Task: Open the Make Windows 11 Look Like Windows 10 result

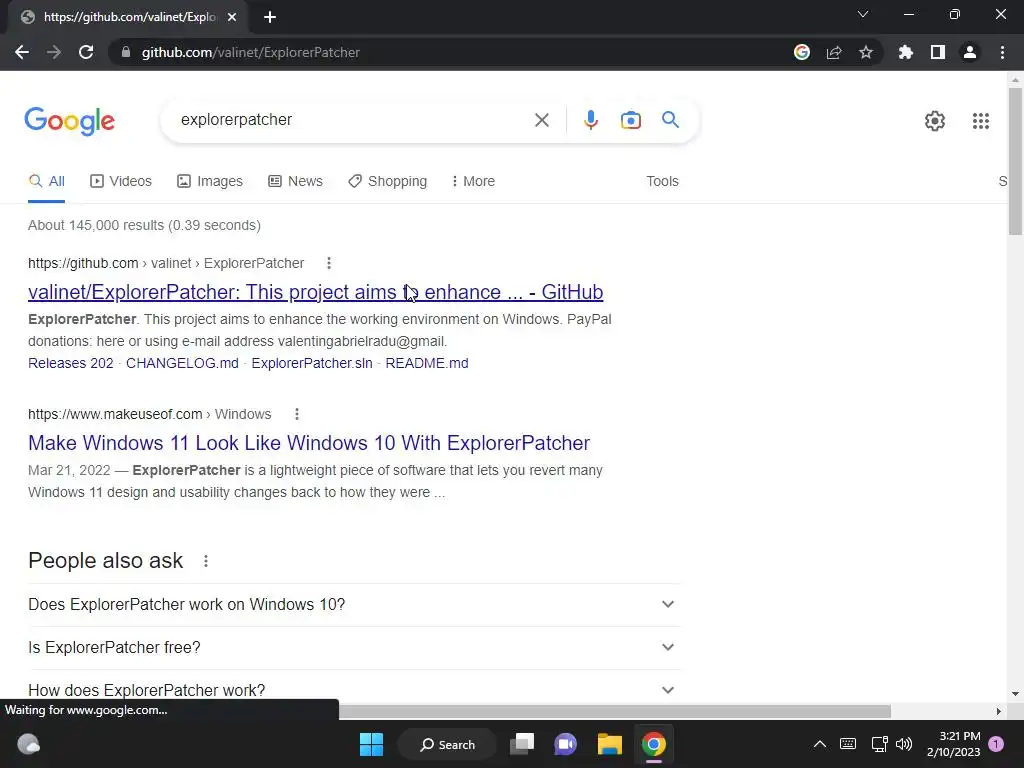Action: click(309, 443)
